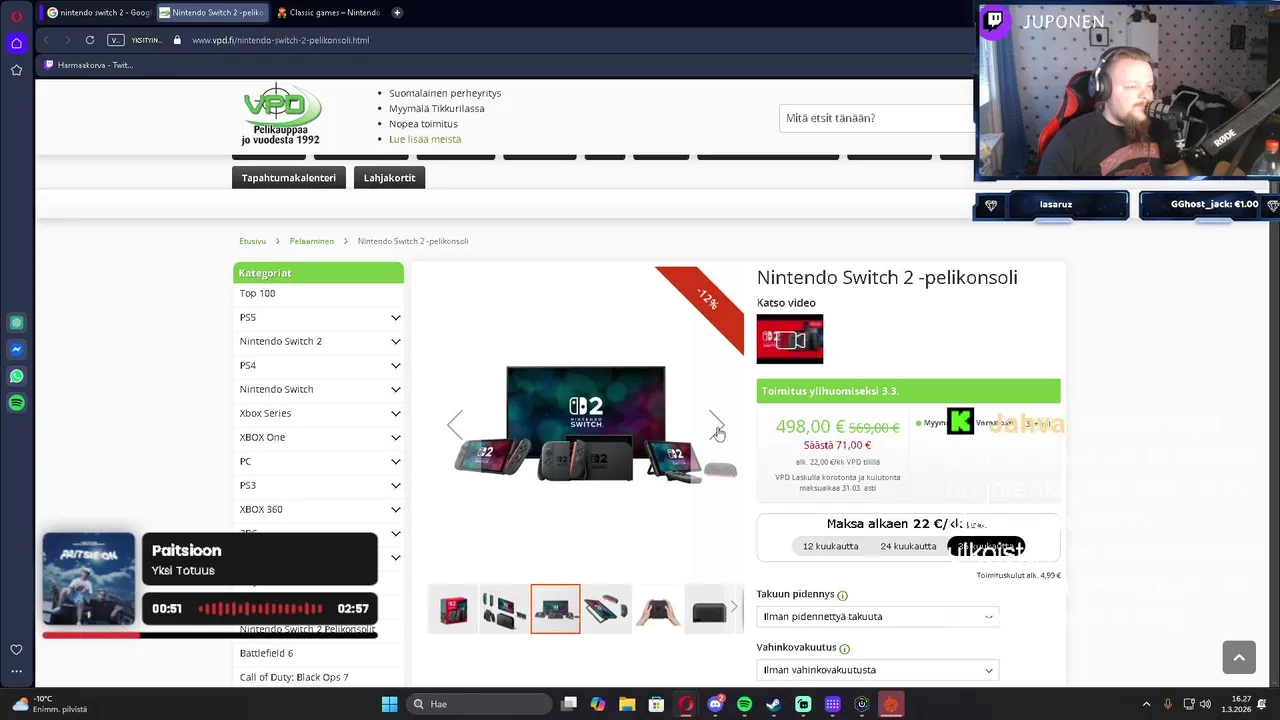This screenshot has width=1280, height=720.
Task: Open Spotify from taskbar
Action: click(744, 704)
